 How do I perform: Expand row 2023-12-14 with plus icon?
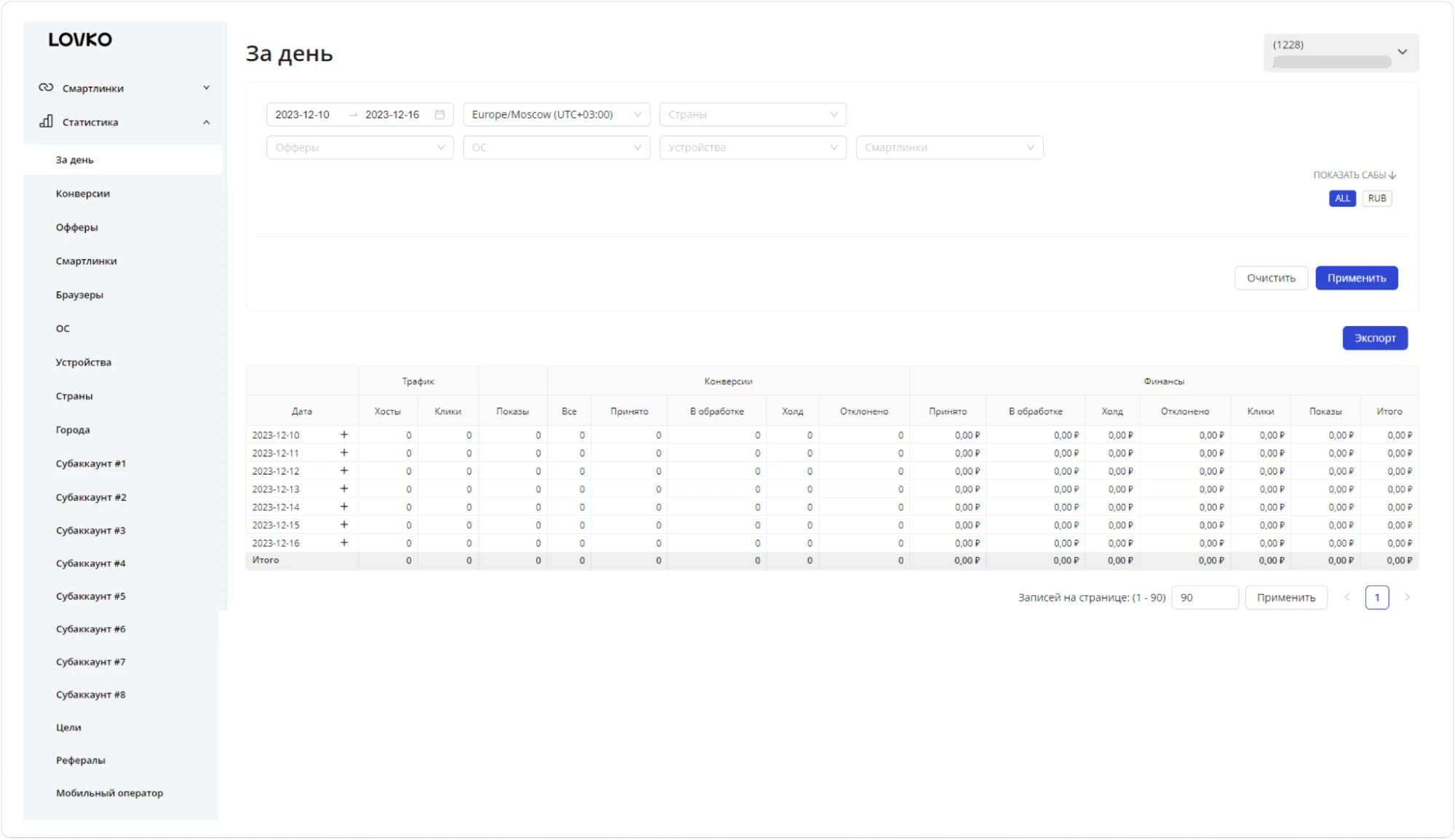click(344, 507)
